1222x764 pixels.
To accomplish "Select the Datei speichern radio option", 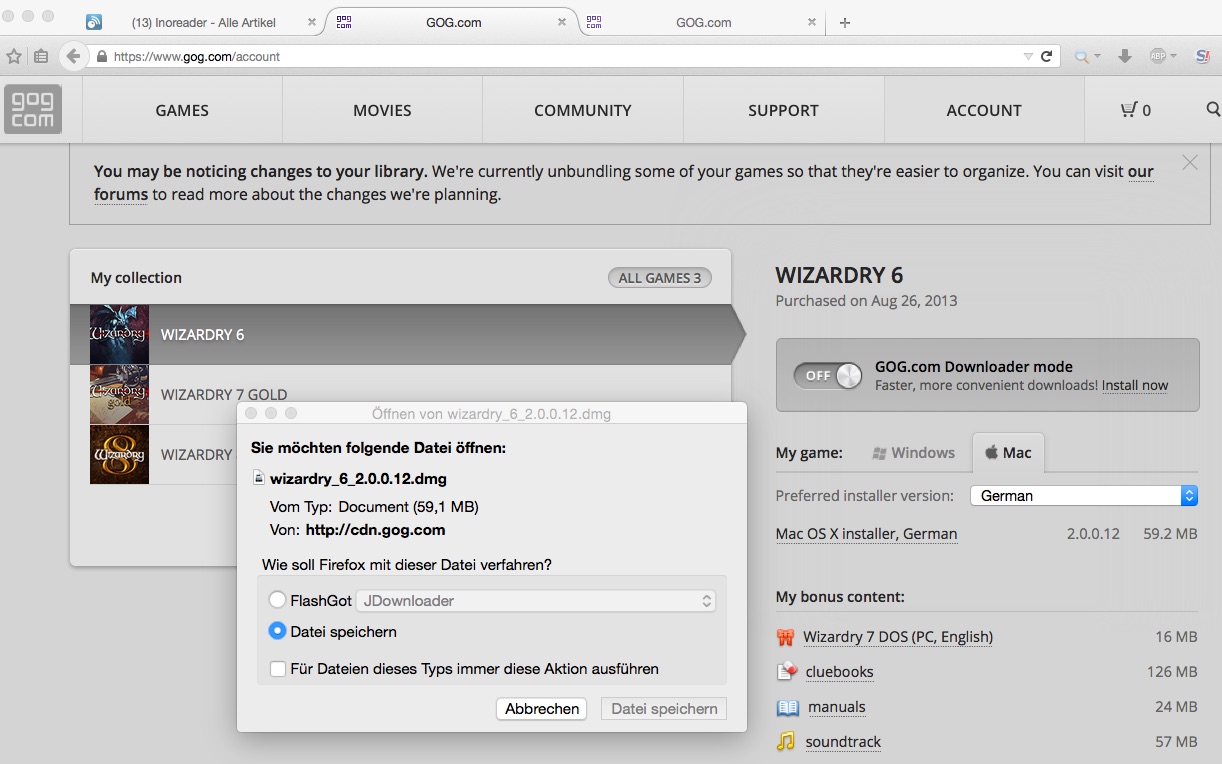I will (277, 631).
